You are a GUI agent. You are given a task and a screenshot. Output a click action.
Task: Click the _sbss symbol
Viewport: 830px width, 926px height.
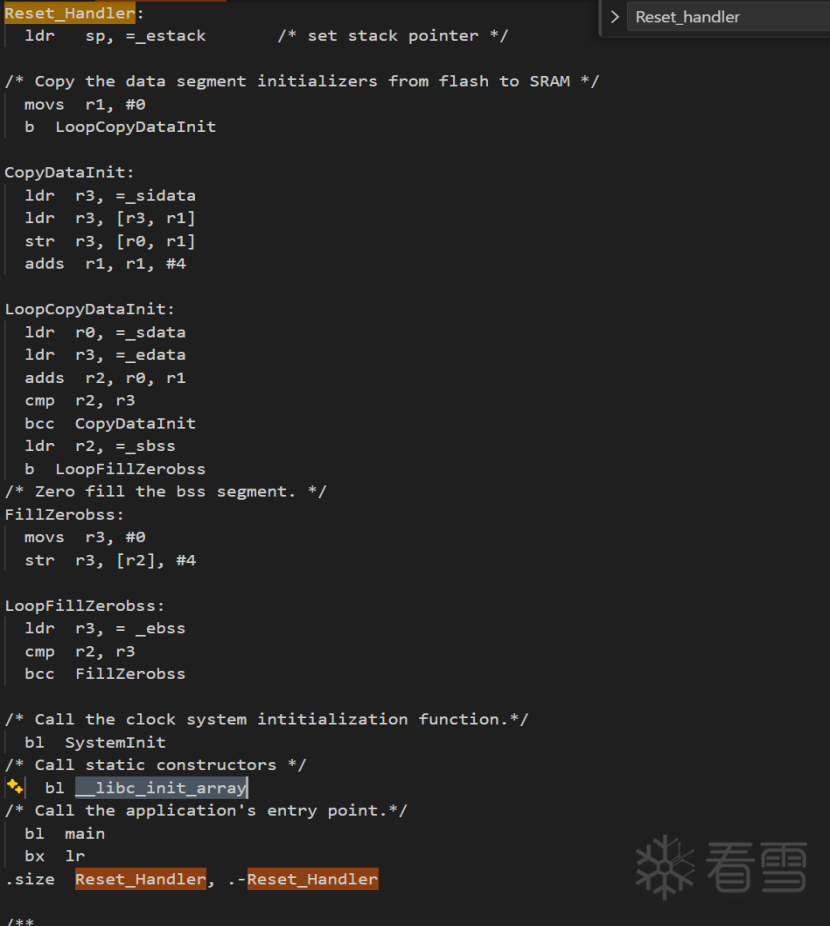[151, 446]
